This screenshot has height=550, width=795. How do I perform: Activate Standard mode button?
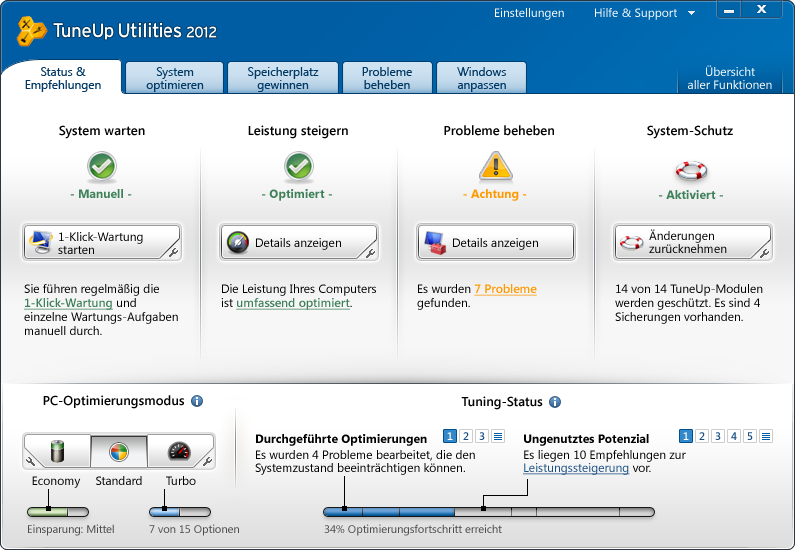tap(119, 451)
